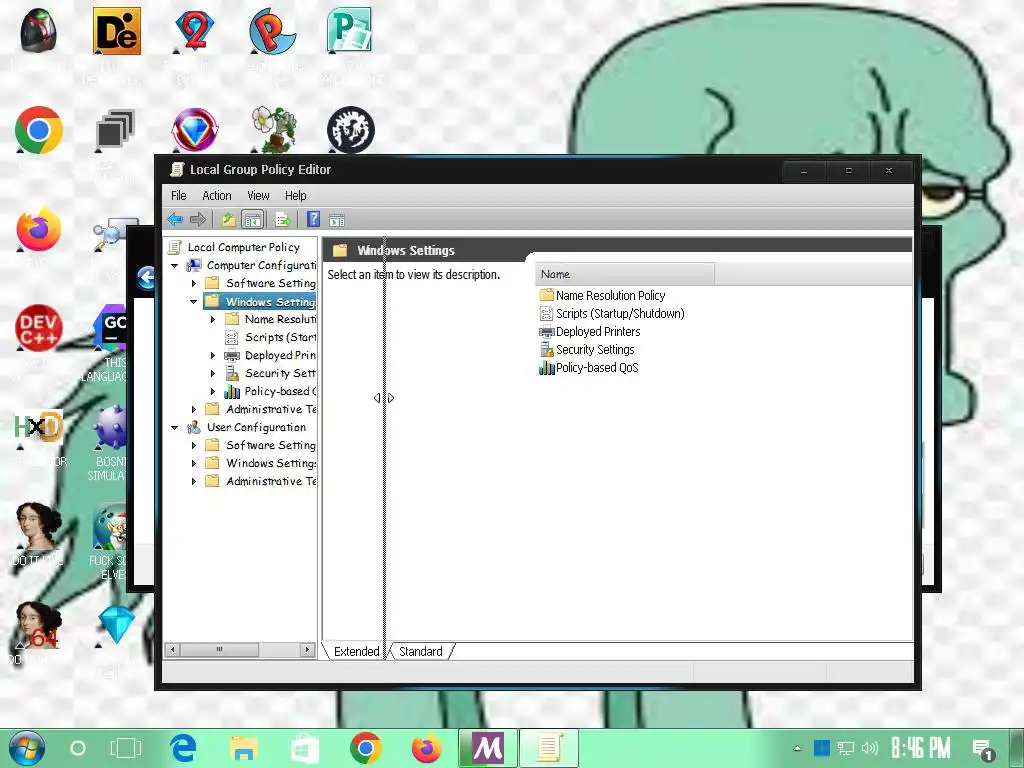Expand Software Settings under User Configuration

tap(194, 445)
